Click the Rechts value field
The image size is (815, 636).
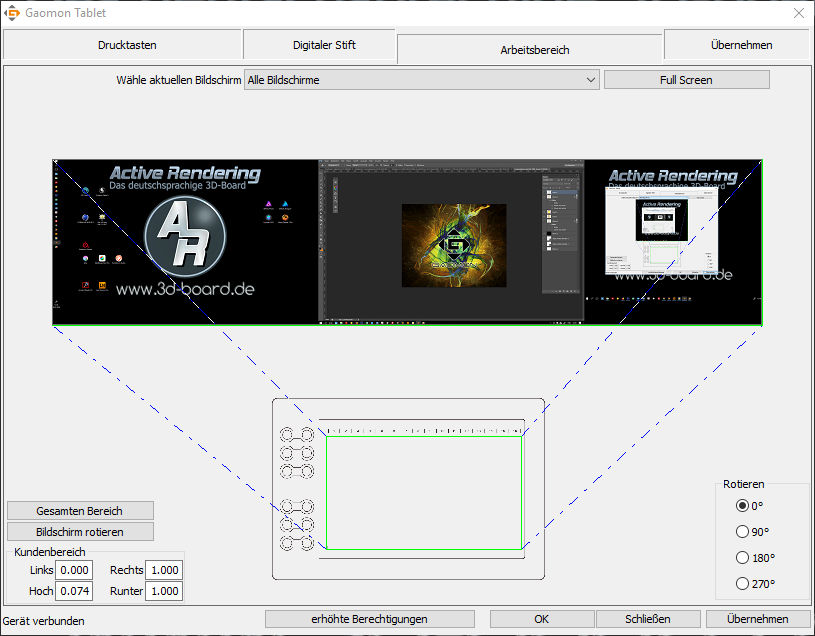pos(164,570)
